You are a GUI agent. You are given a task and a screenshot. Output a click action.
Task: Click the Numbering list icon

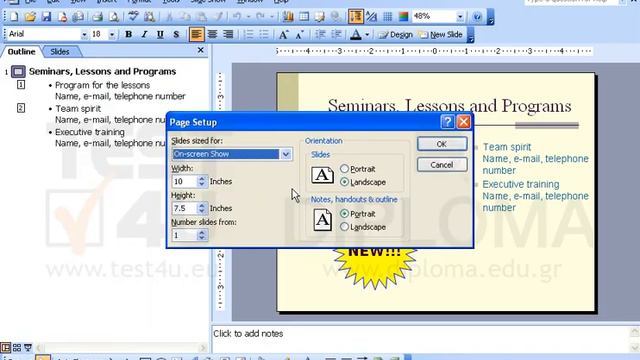pyautogui.click(x=248, y=34)
